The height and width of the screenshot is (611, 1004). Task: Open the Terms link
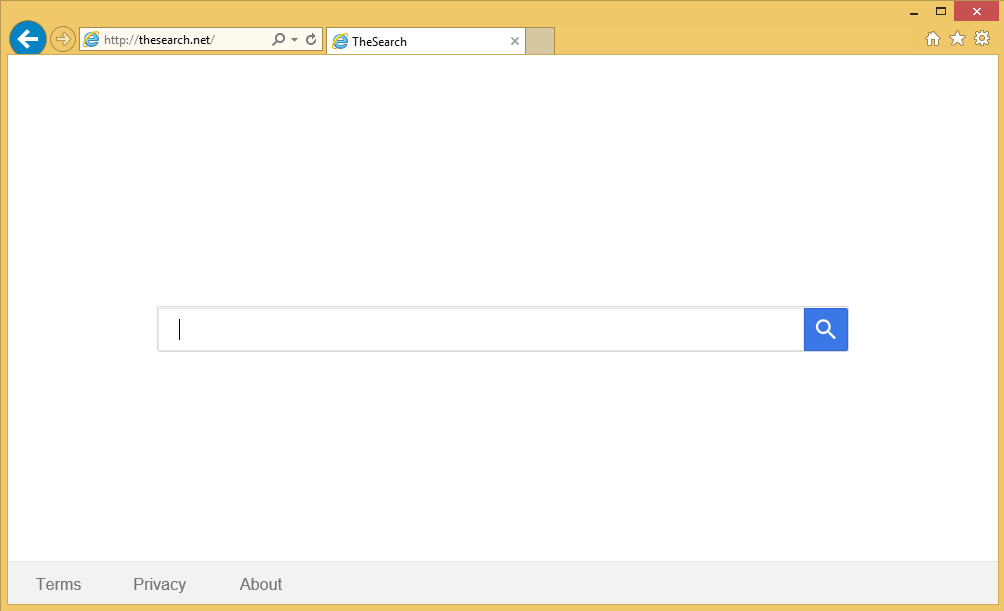pos(58,584)
